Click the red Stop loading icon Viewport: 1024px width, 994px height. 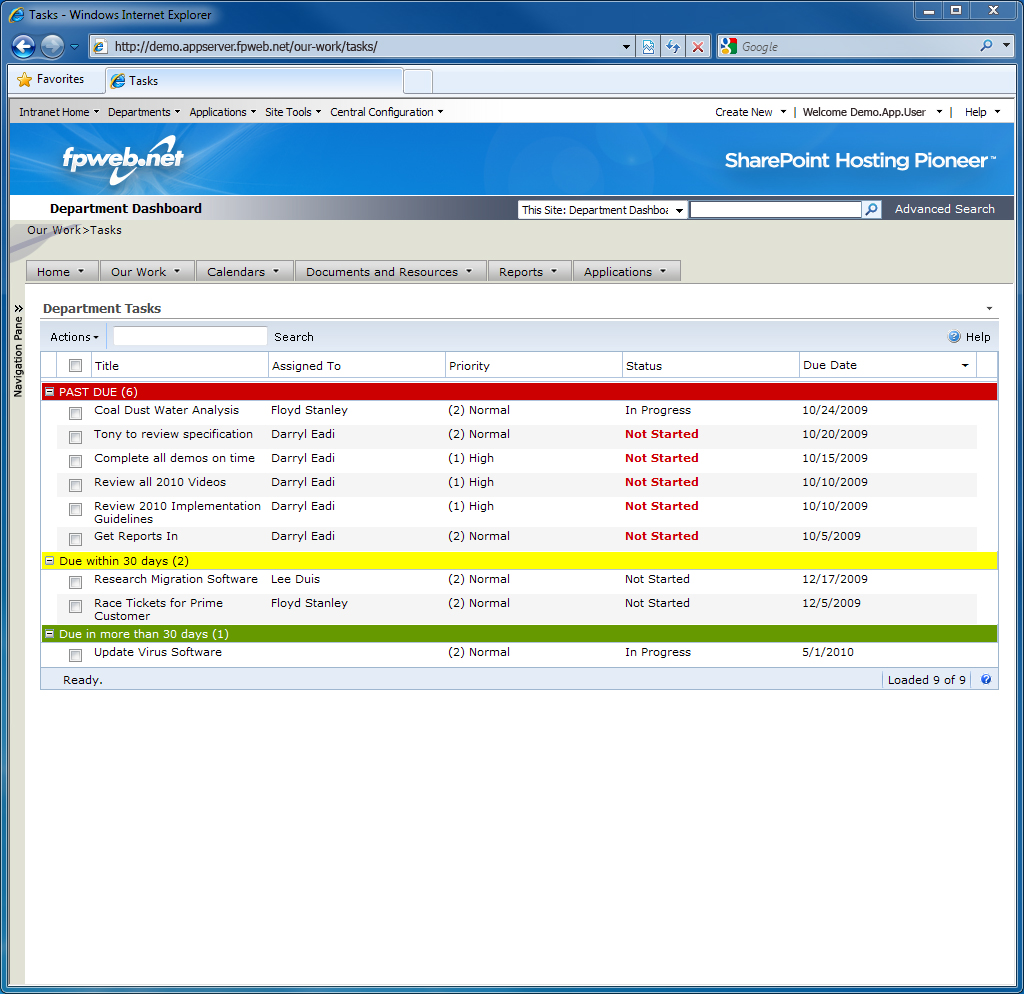pos(698,47)
